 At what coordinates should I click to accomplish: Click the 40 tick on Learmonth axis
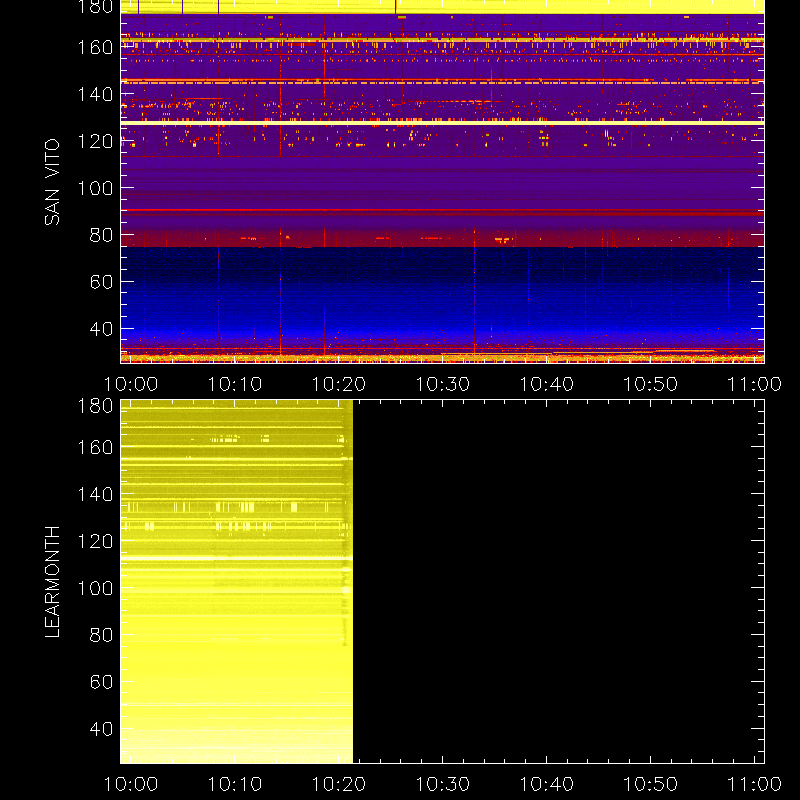101,729
